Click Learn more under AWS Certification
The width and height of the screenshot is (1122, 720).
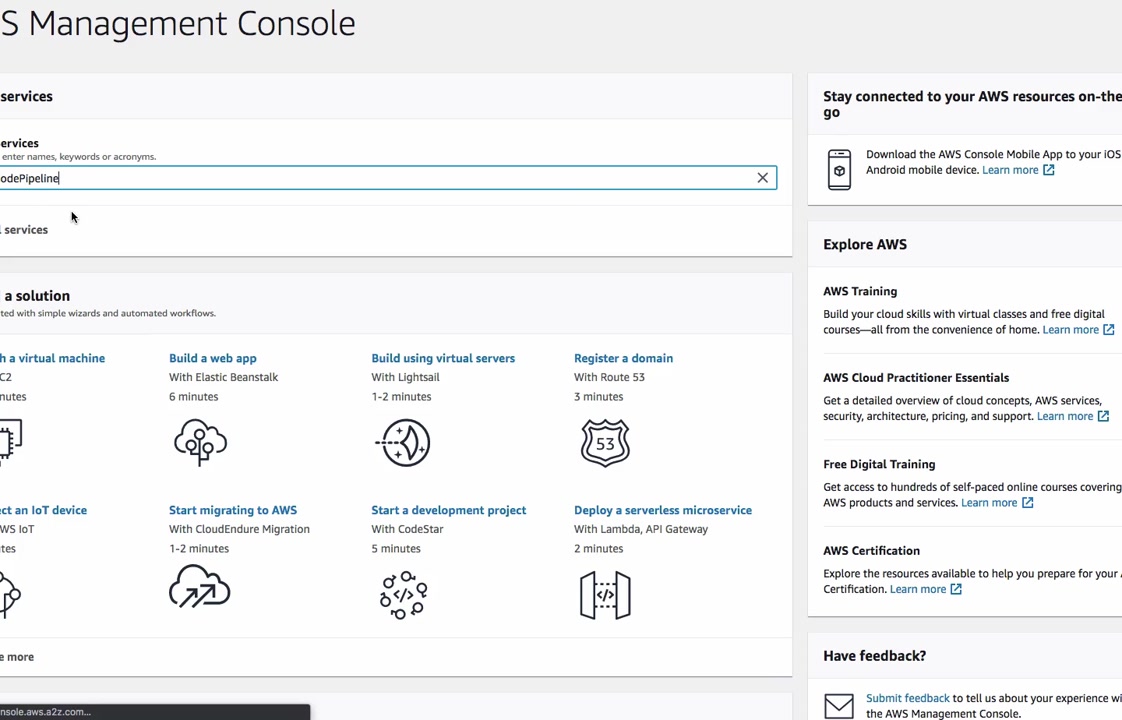918,589
